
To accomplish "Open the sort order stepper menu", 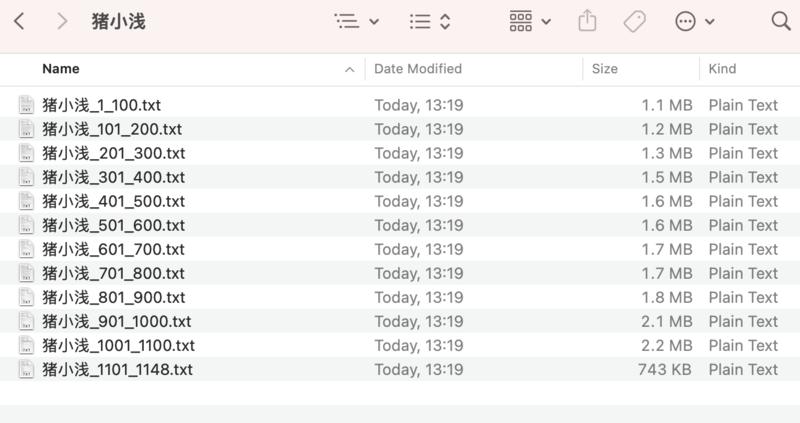I will 431,21.
